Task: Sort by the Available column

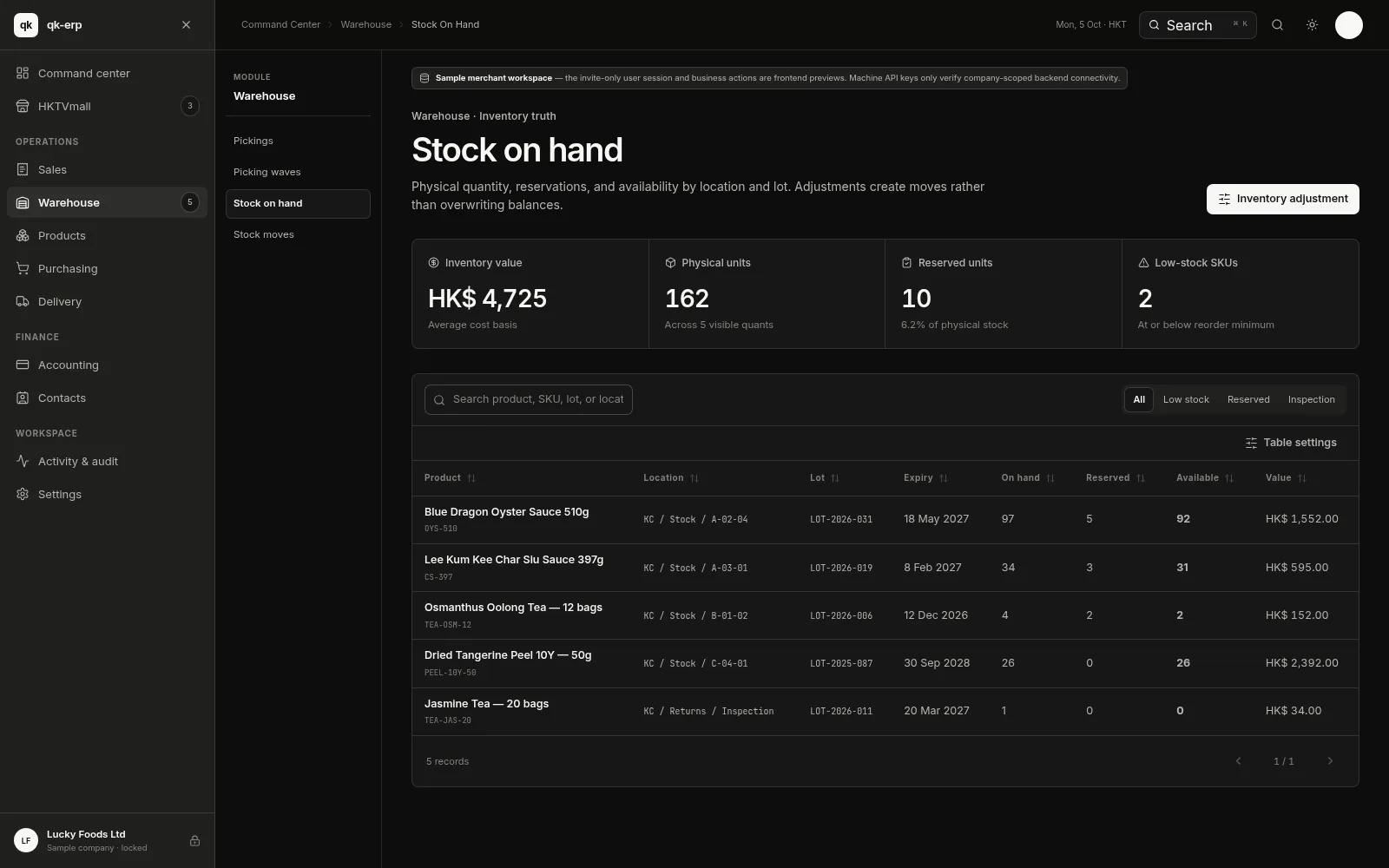Action: 1205,478
